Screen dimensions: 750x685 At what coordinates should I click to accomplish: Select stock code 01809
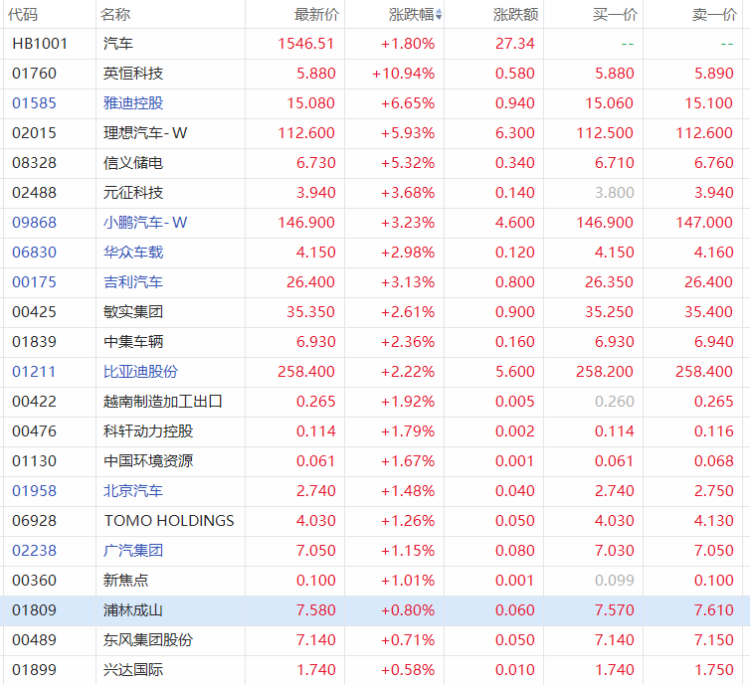[34, 610]
